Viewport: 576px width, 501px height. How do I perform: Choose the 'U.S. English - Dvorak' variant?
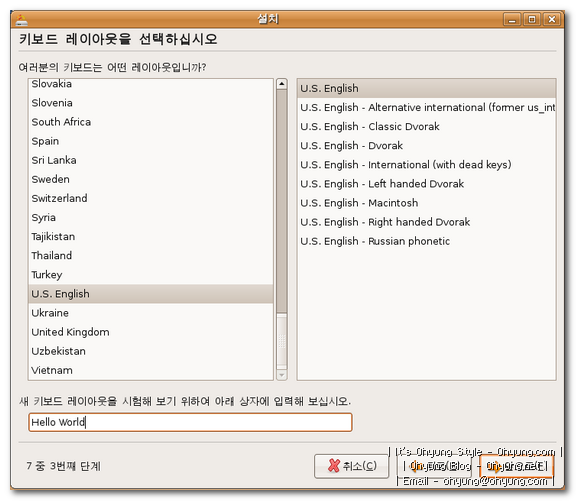pyautogui.click(x=426, y=145)
